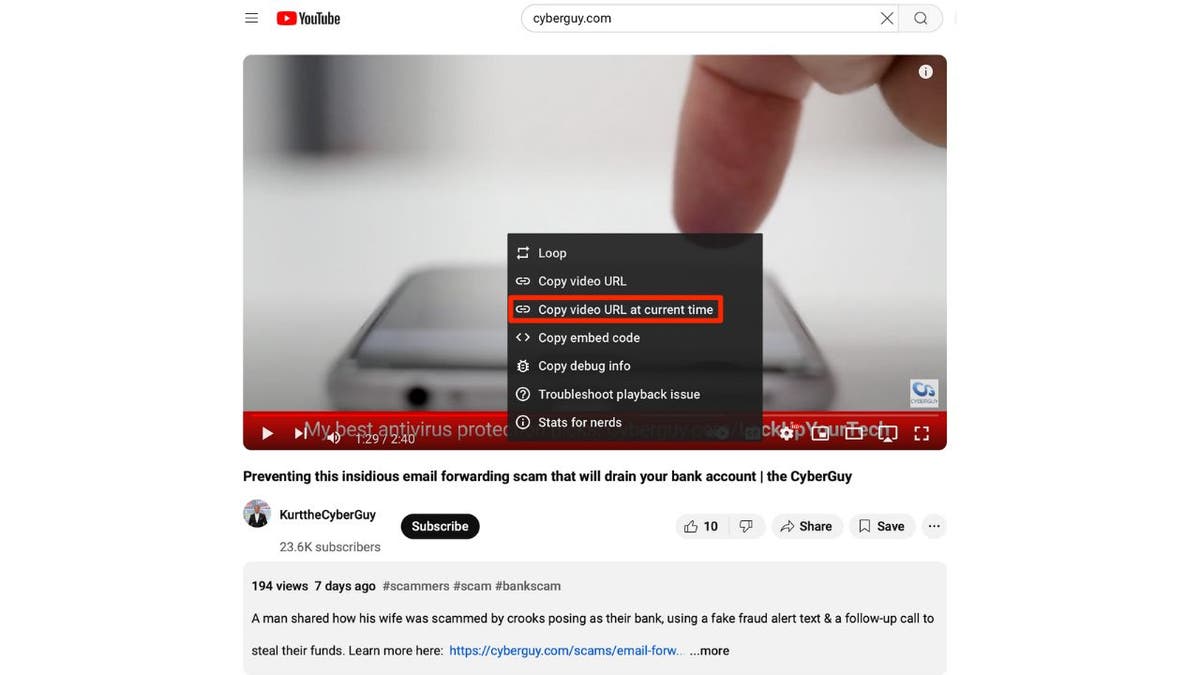Open the playback settings gear

pos(786,432)
